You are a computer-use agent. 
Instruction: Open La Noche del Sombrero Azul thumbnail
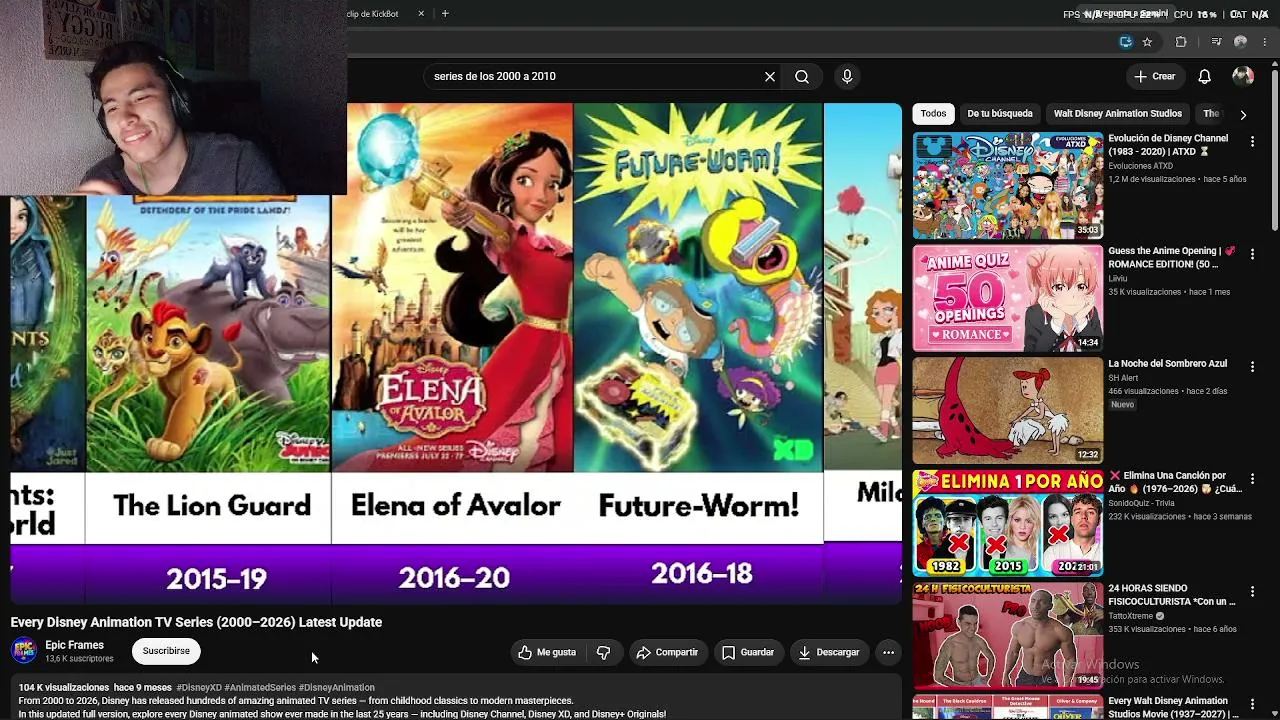pyautogui.click(x=1007, y=411)
